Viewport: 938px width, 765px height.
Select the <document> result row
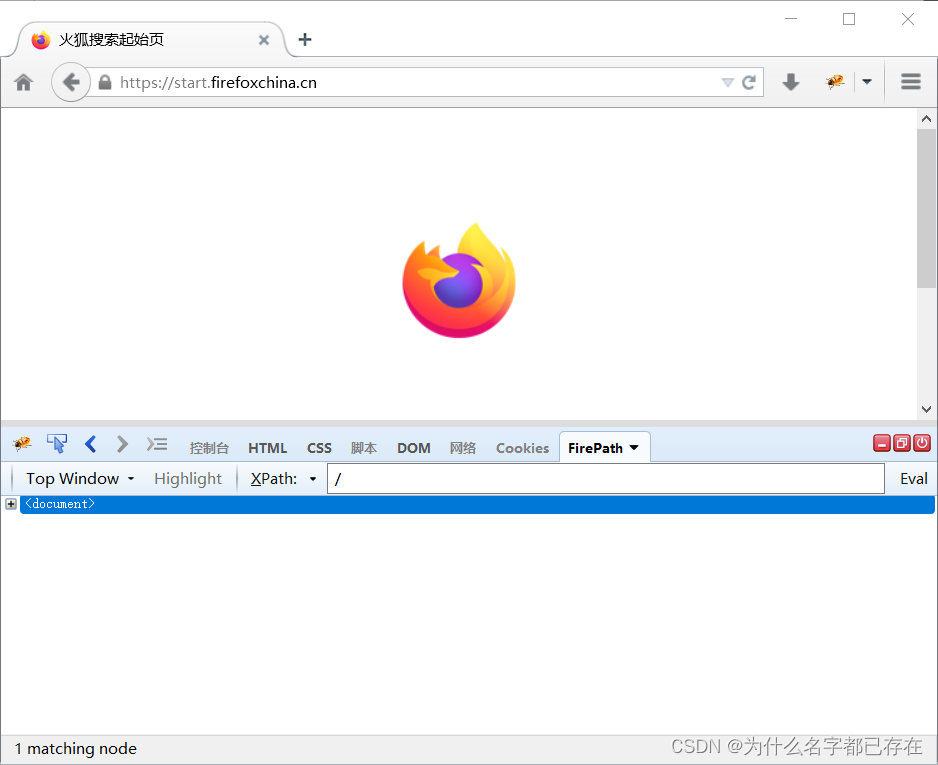pyautogui.click(x=477, y=504)
